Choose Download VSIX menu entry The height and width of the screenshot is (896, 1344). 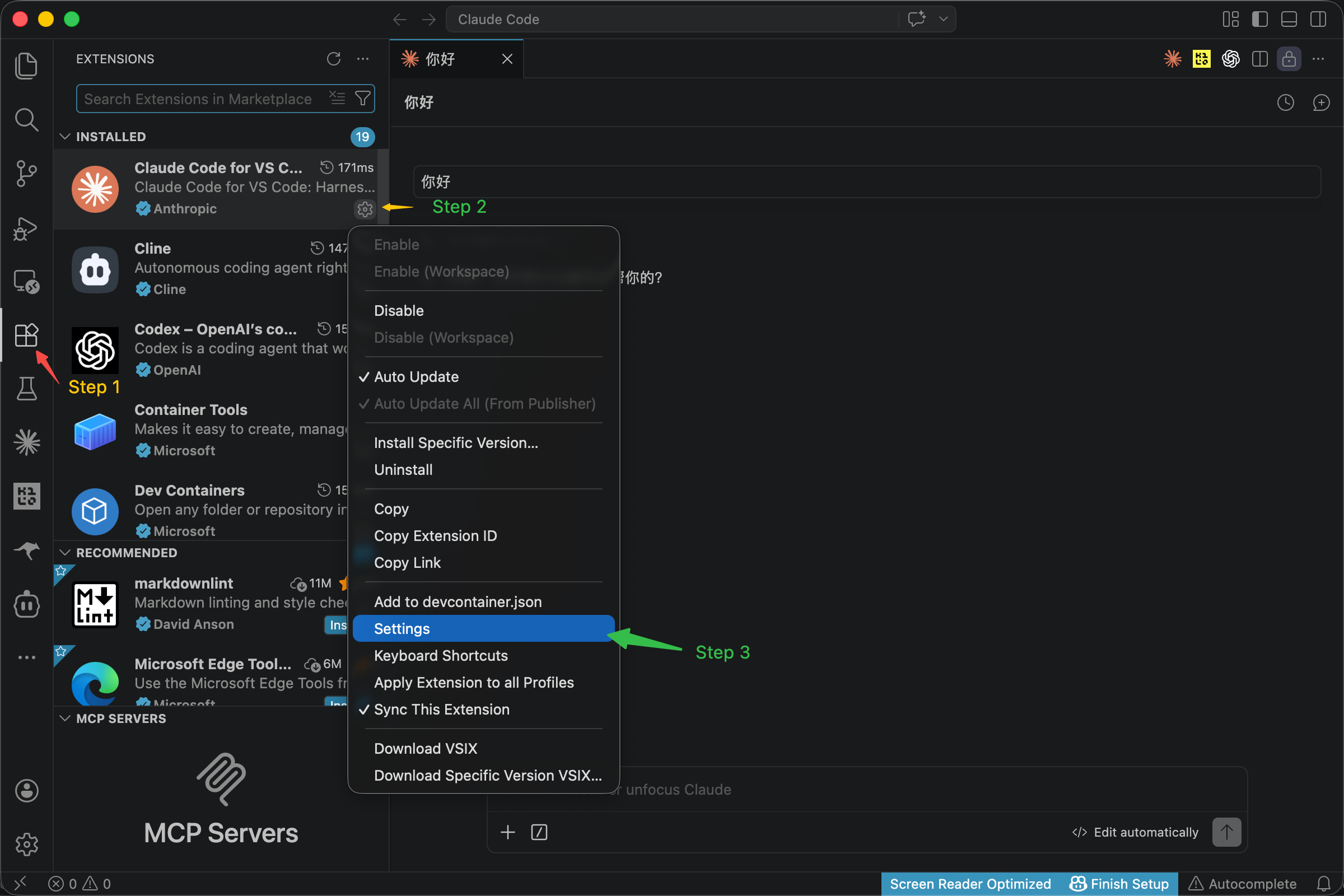483,749
